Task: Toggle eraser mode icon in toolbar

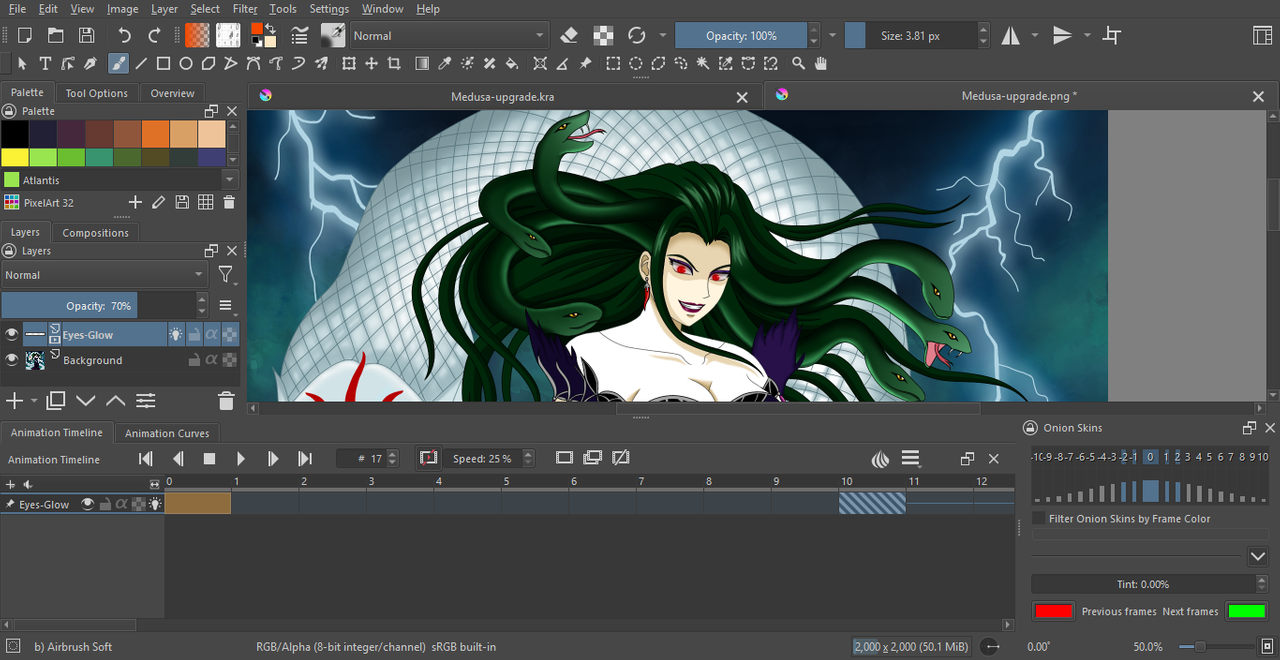Action: click(569, 35)
